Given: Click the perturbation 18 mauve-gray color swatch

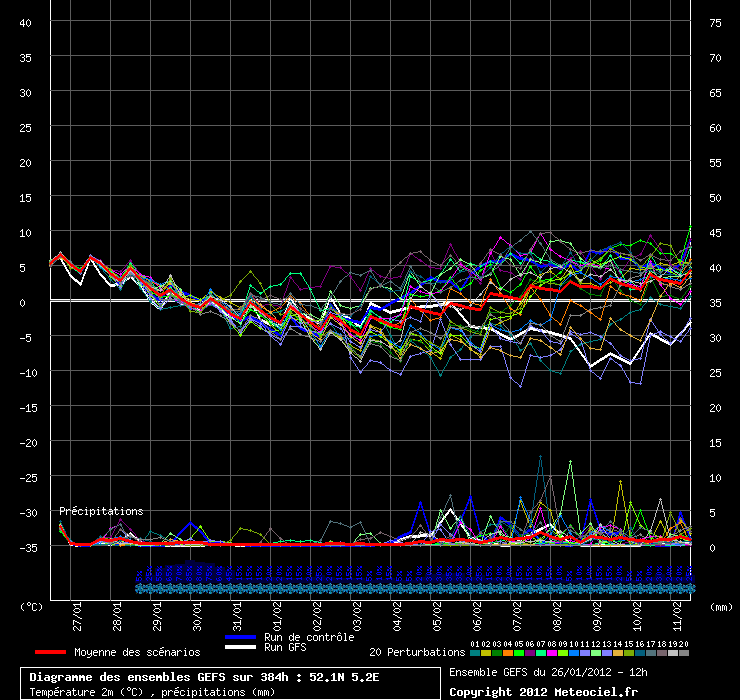Looking at the screenshot, I should (662, 653).
